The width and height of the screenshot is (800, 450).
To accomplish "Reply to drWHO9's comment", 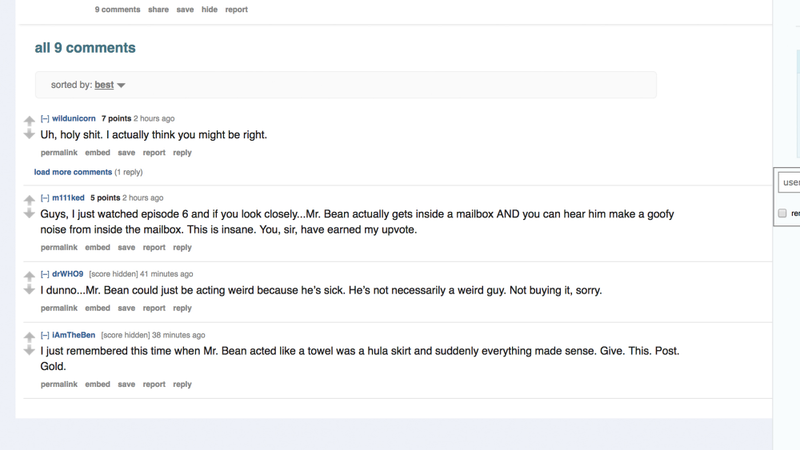I will (182, 308).
